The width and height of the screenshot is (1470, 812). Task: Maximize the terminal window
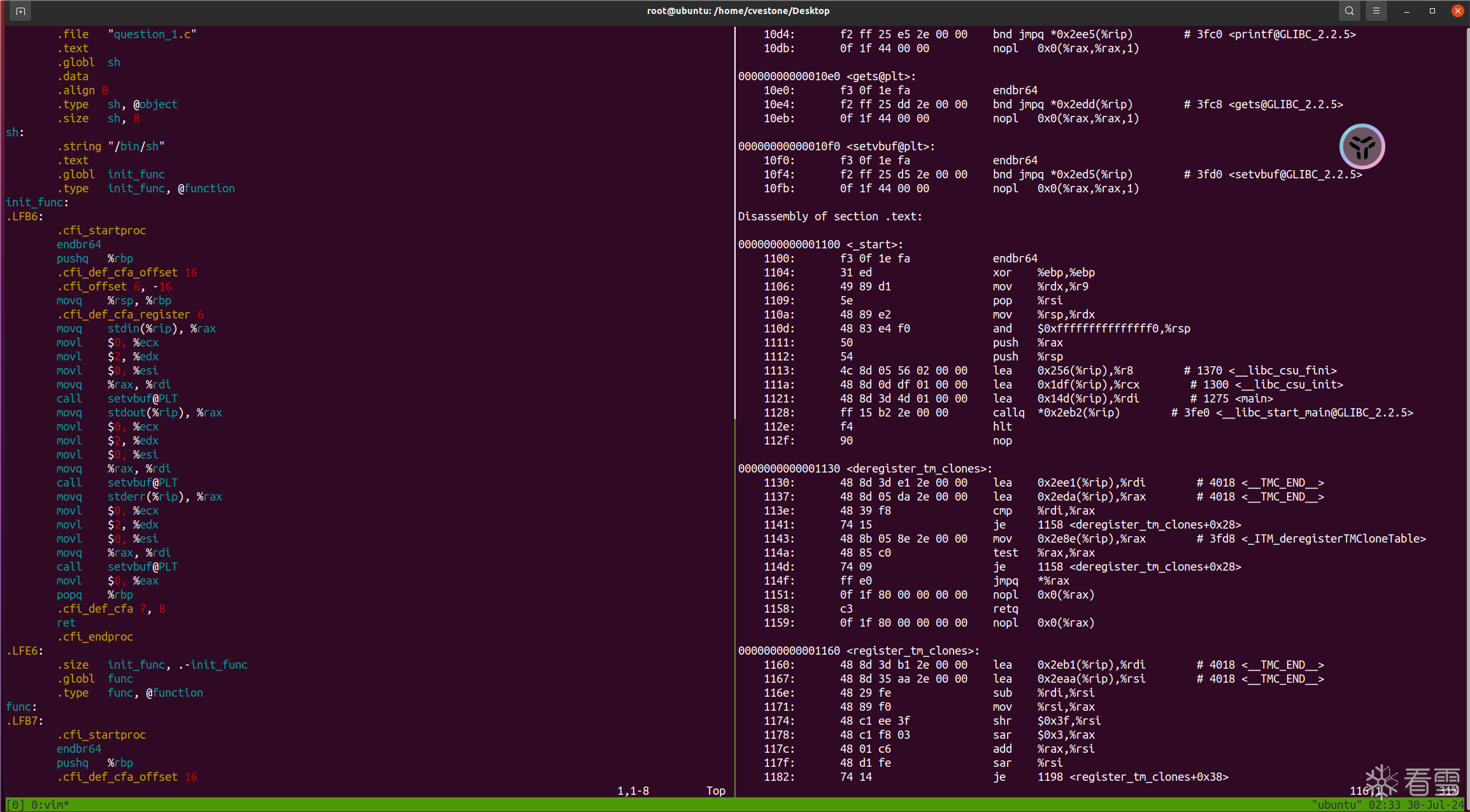pyautogui.click(x=1432, y=11)
